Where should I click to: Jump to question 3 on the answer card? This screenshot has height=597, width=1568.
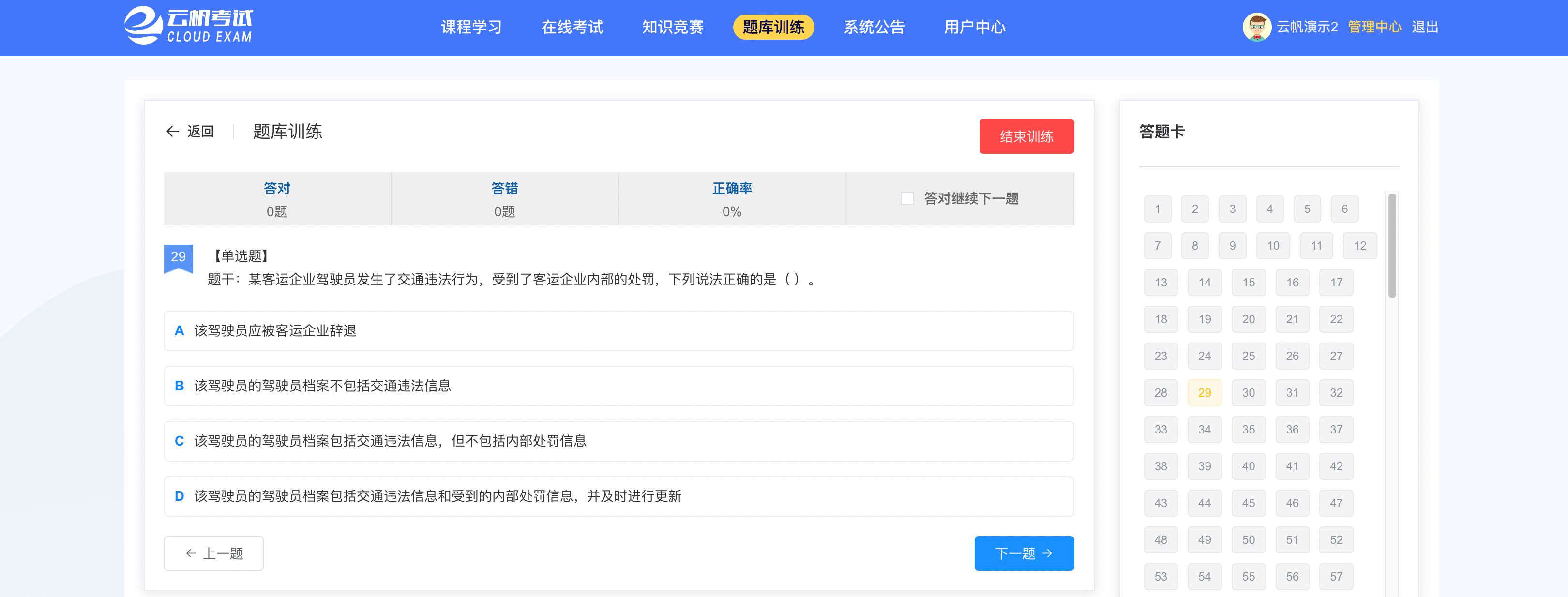[x=1232, y=209]
